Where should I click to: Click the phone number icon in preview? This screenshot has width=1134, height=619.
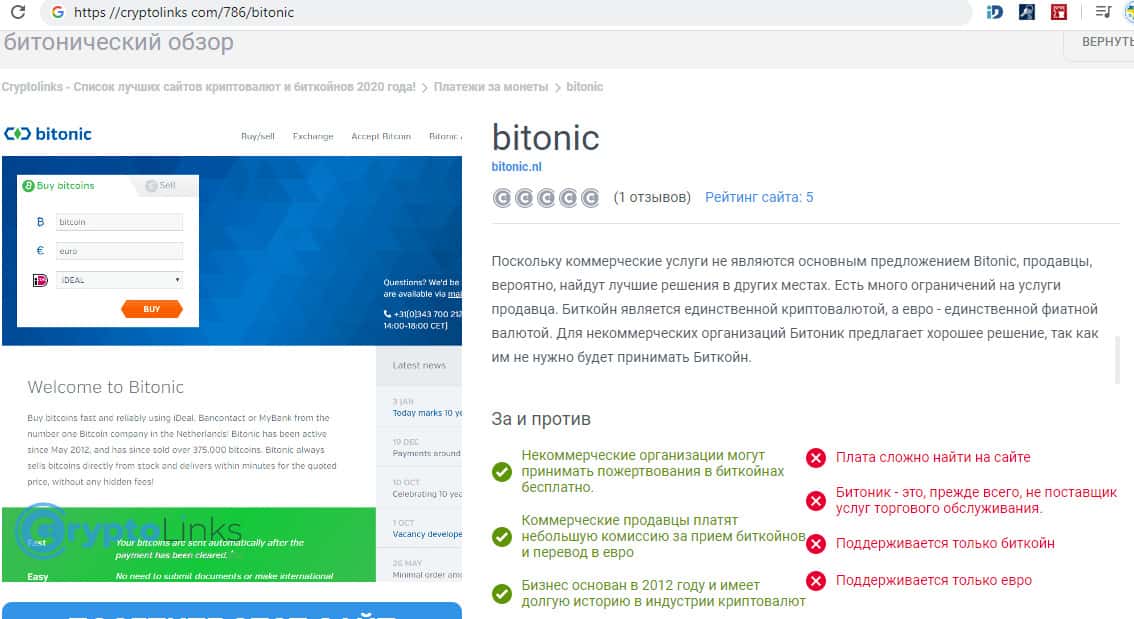[x=388, y=314]
